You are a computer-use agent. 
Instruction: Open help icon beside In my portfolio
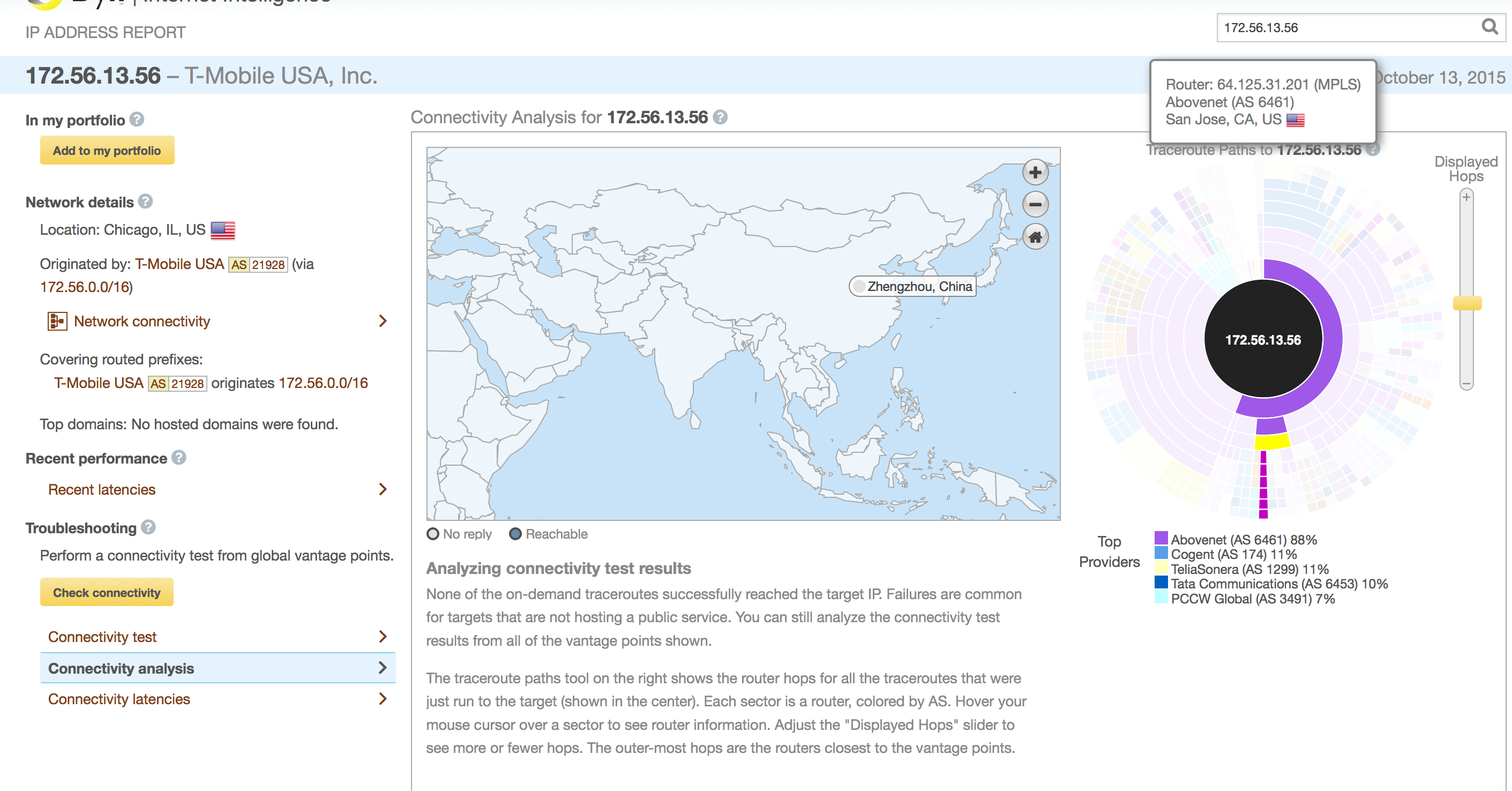[x=137, y=120]
